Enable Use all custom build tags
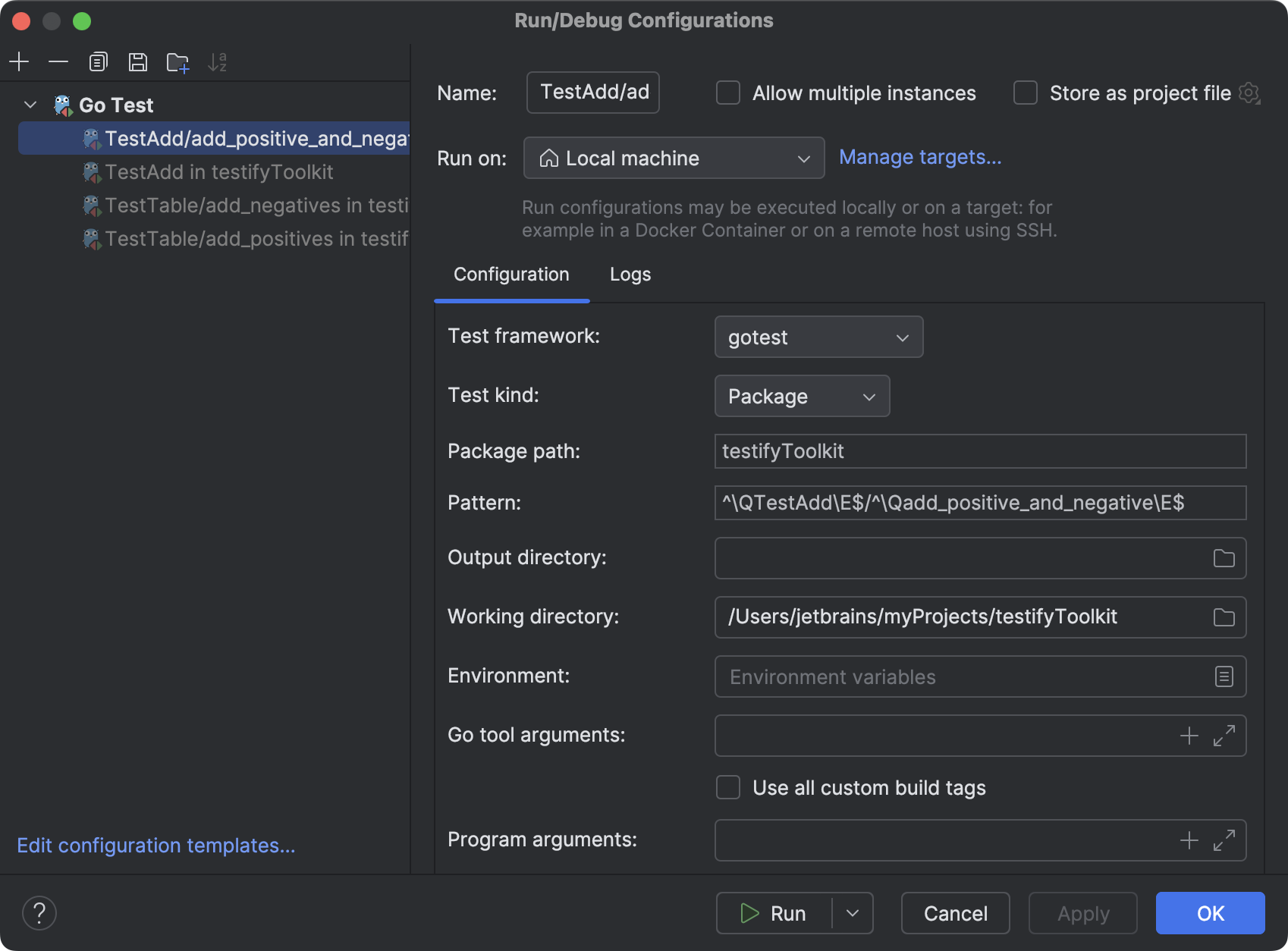This screenshot has width=1288, height=951. 727,787
